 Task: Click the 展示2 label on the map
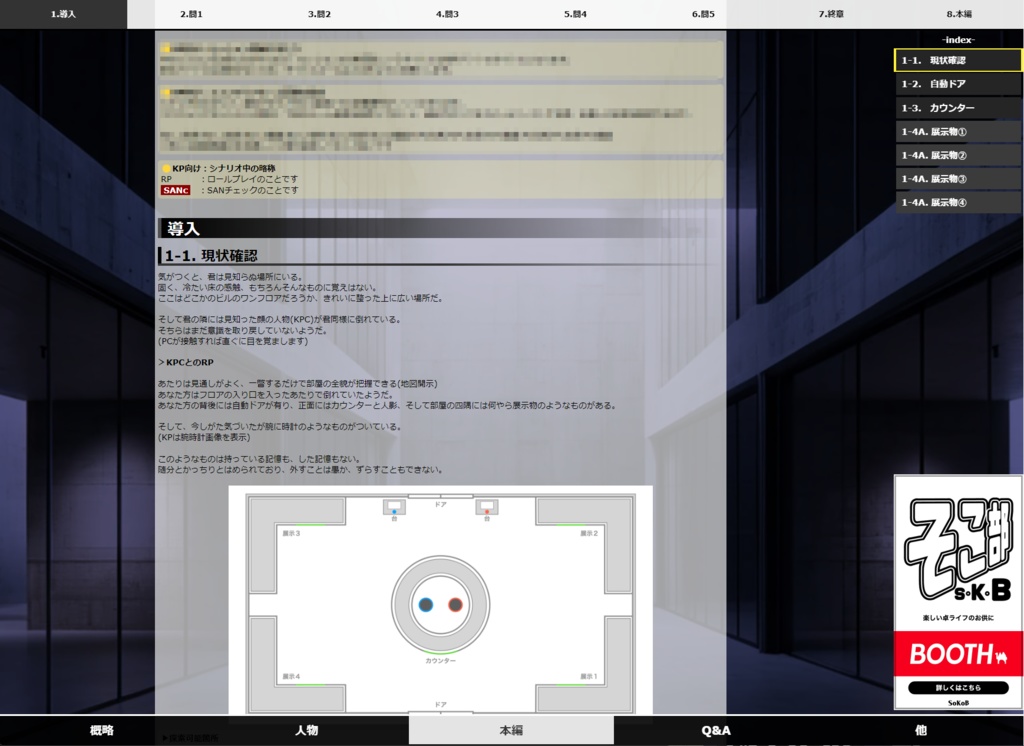click(589, 533)
